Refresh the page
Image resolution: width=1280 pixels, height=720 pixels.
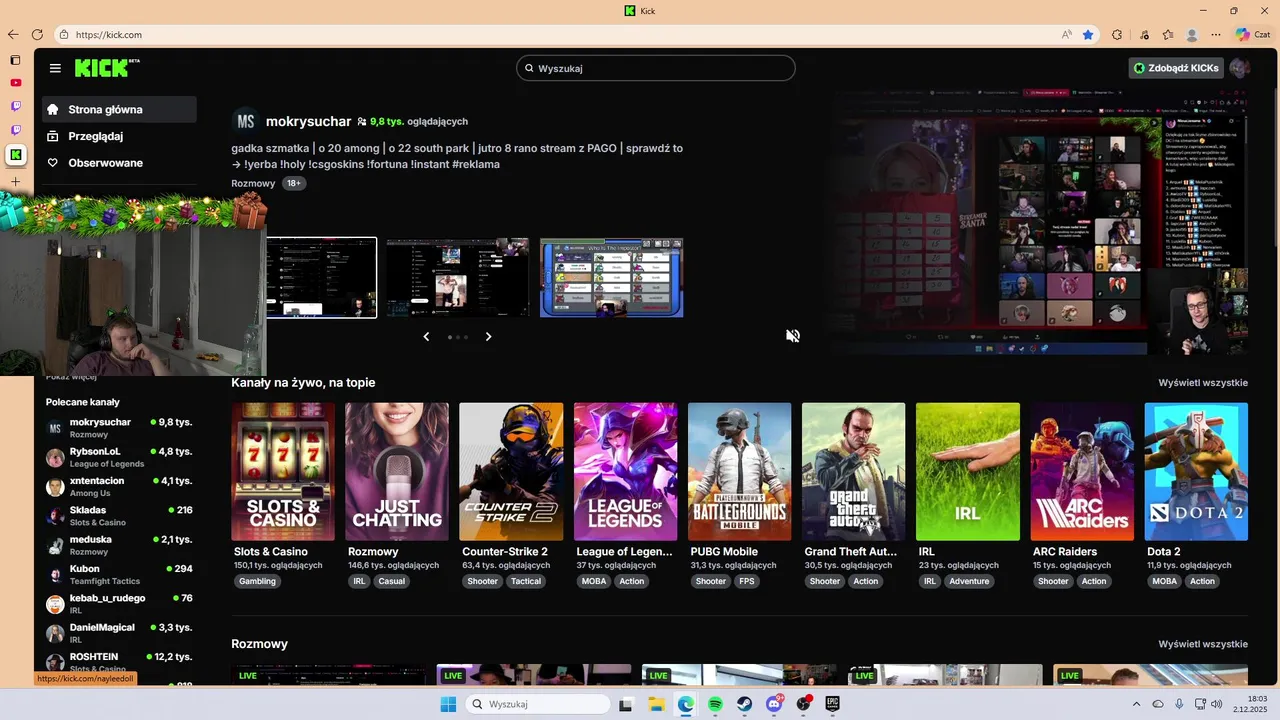[37, 34]
